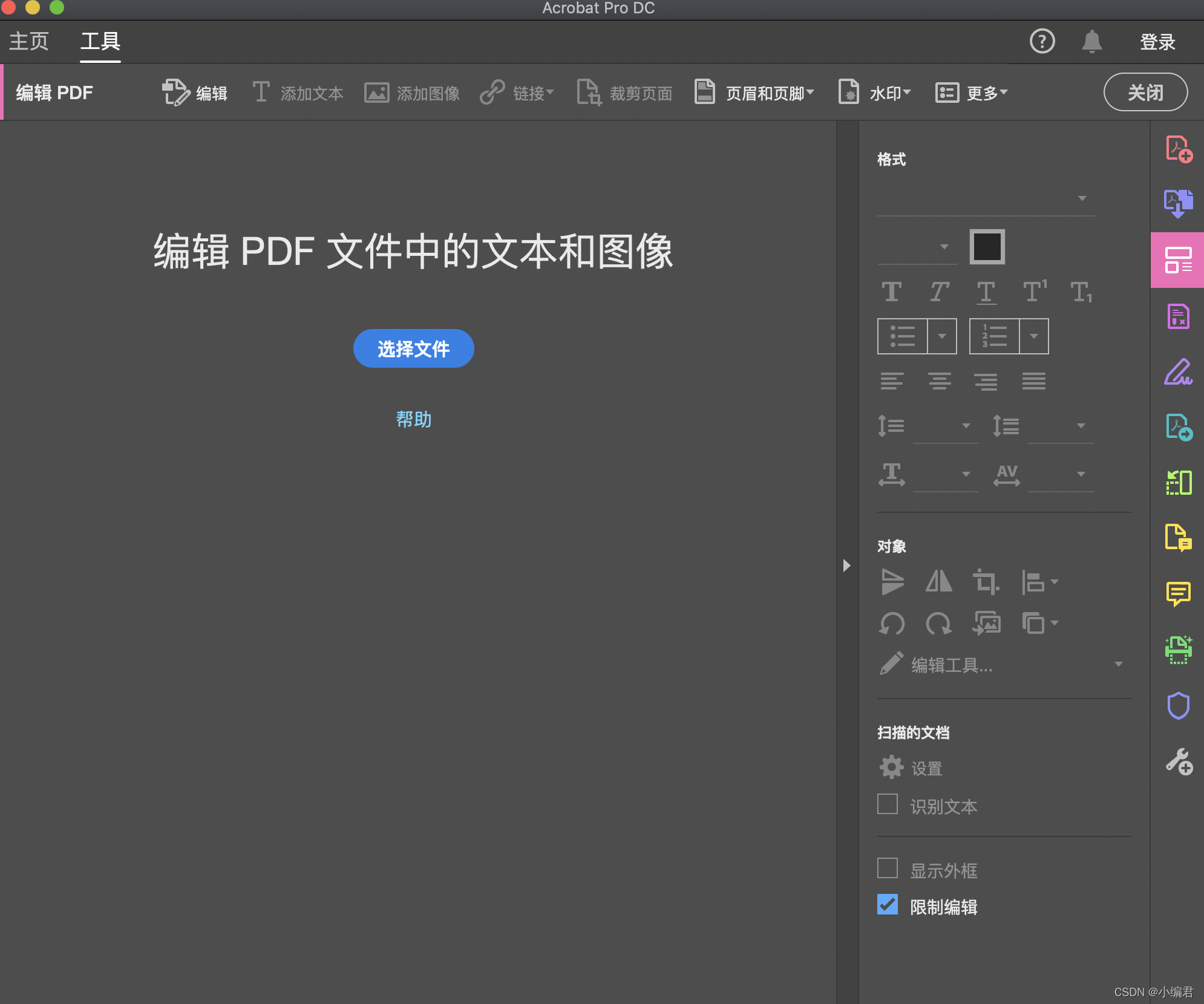Uncheck Restrict Editing (限制编辑) checkbox
The image size is (1204, 1004).
[x=888, y=905]
